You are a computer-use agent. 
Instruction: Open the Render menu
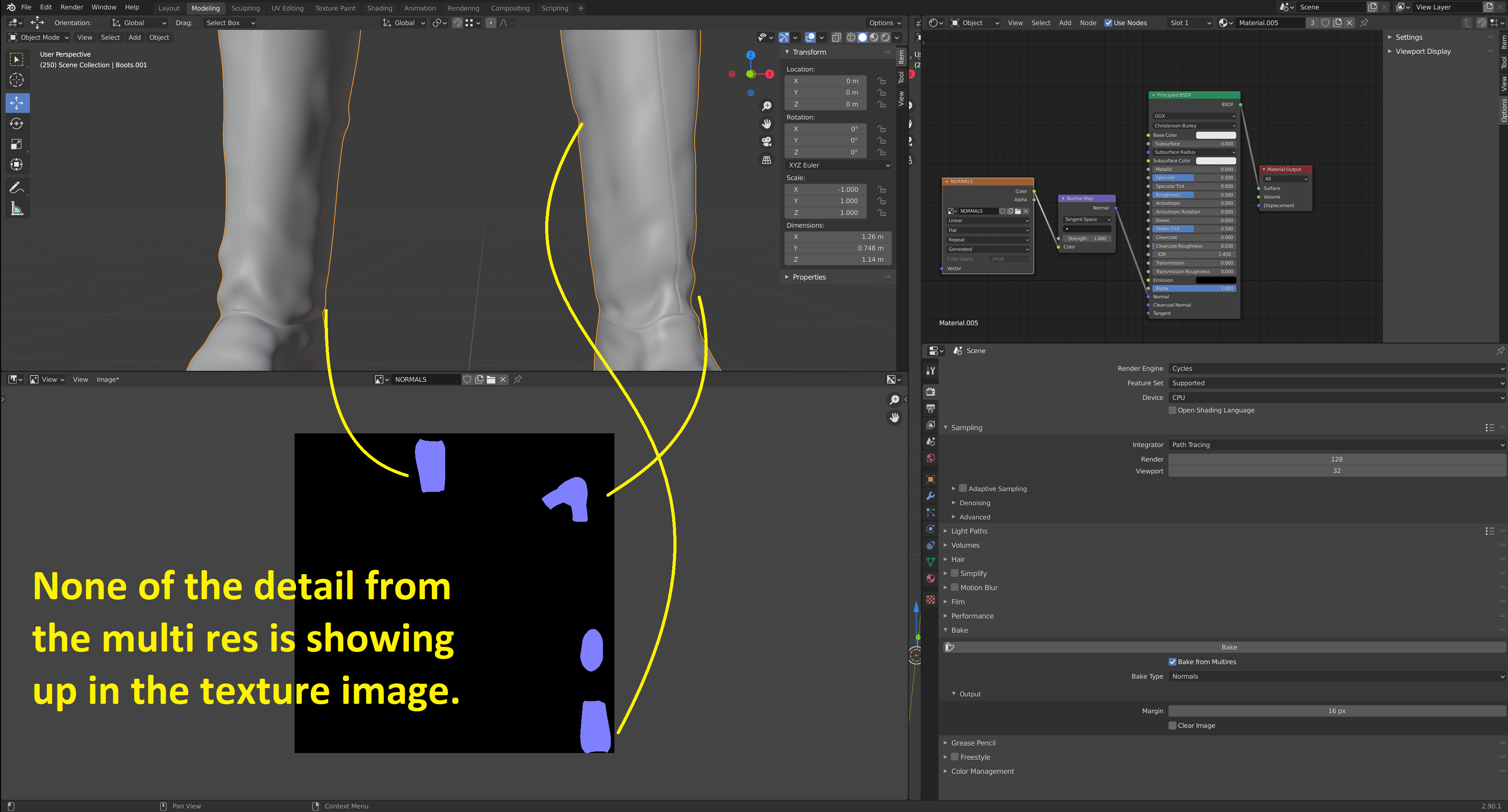click(72, 7)
